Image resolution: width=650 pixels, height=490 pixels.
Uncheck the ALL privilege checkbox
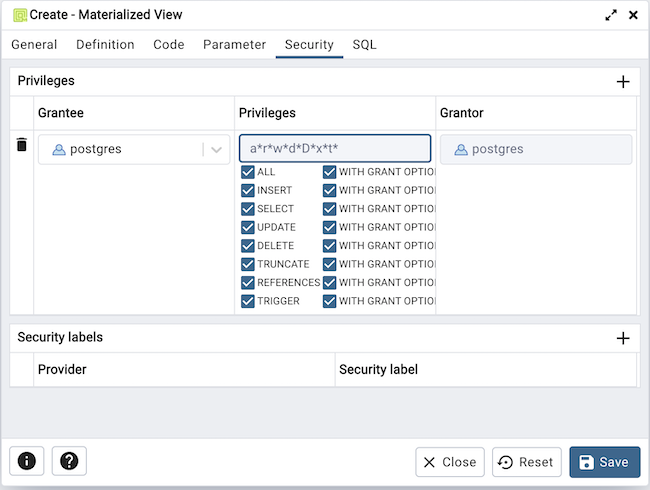tap(248, 172)
